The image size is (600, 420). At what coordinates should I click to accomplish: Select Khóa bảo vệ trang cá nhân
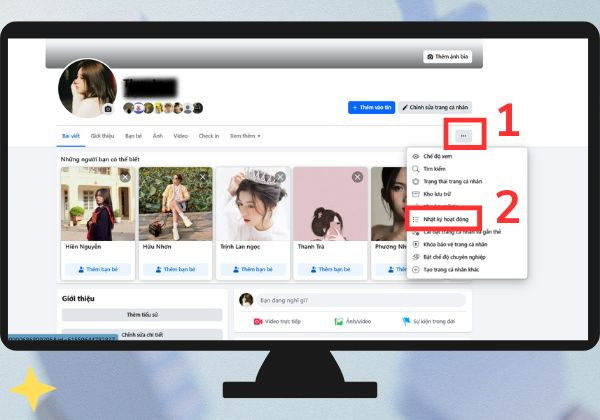466,244
